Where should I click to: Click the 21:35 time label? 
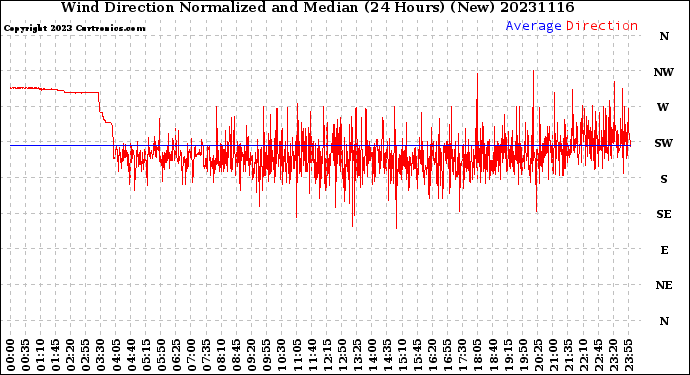(x=568, y=355)
